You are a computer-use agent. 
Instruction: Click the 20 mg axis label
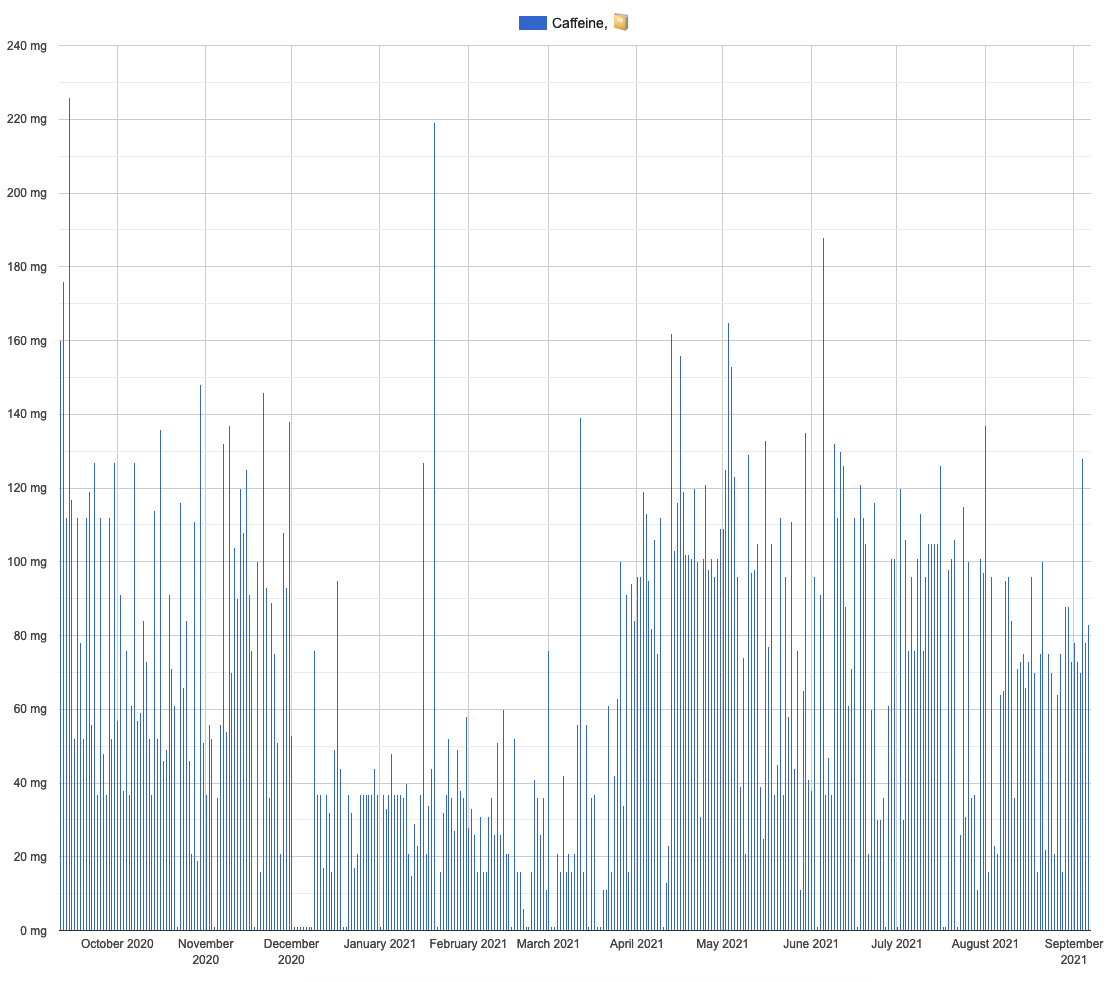[x=30, y=857]
